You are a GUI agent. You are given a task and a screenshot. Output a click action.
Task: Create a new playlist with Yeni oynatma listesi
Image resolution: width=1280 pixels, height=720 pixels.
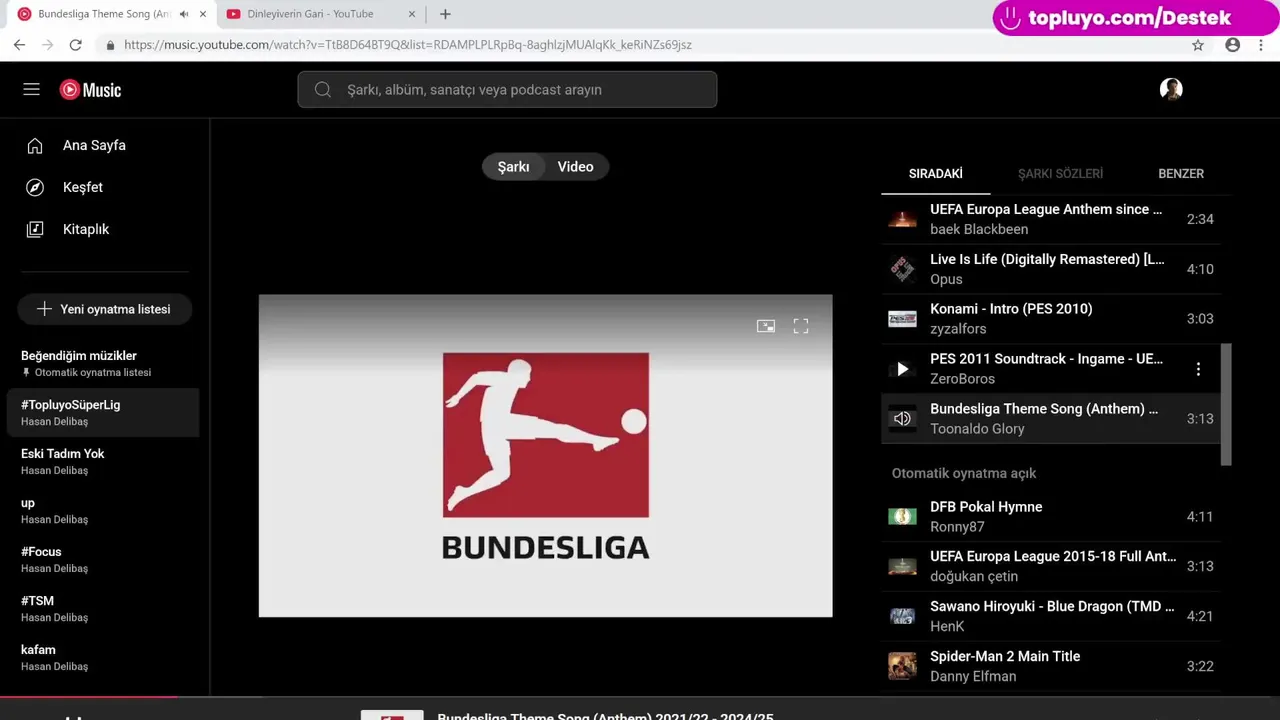[x=105, y=310]
